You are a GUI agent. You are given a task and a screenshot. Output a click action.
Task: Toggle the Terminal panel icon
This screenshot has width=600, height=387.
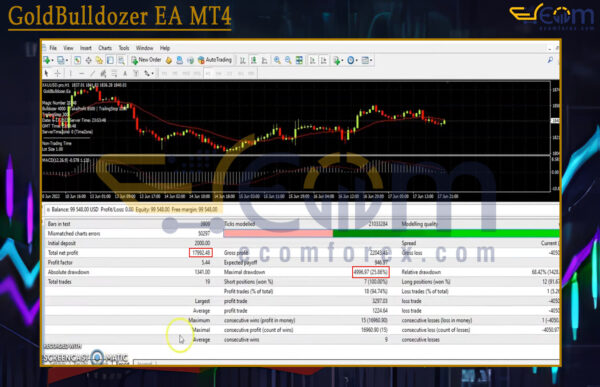click(x=110, y=60)
